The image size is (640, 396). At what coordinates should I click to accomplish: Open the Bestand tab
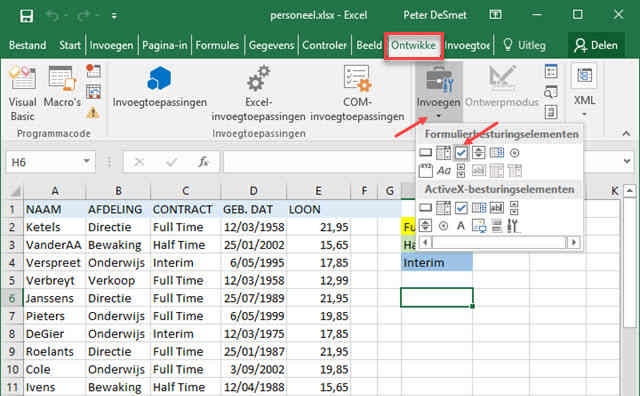[x=27, y=45]
